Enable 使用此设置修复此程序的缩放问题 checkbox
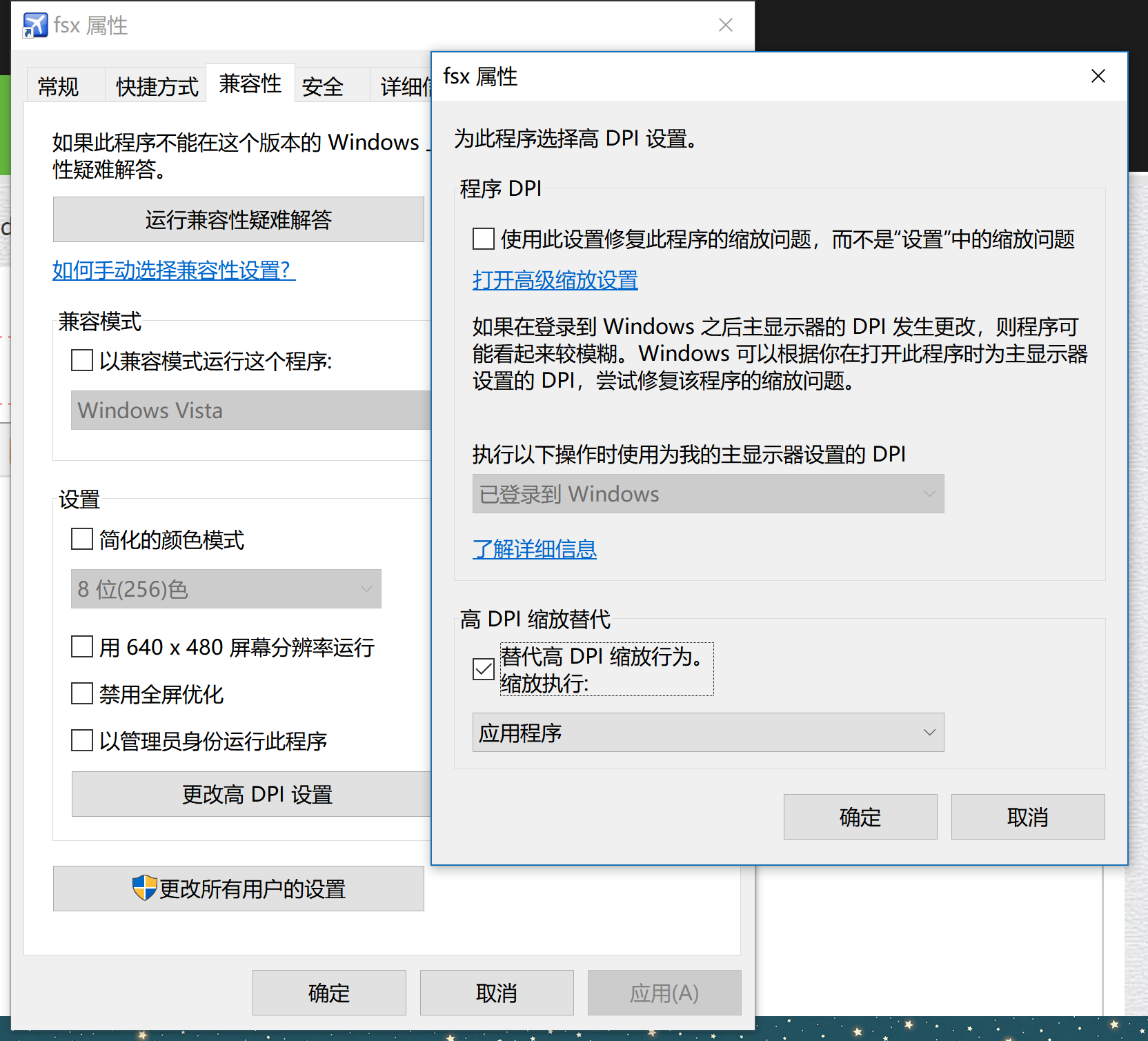 point(484,239)
